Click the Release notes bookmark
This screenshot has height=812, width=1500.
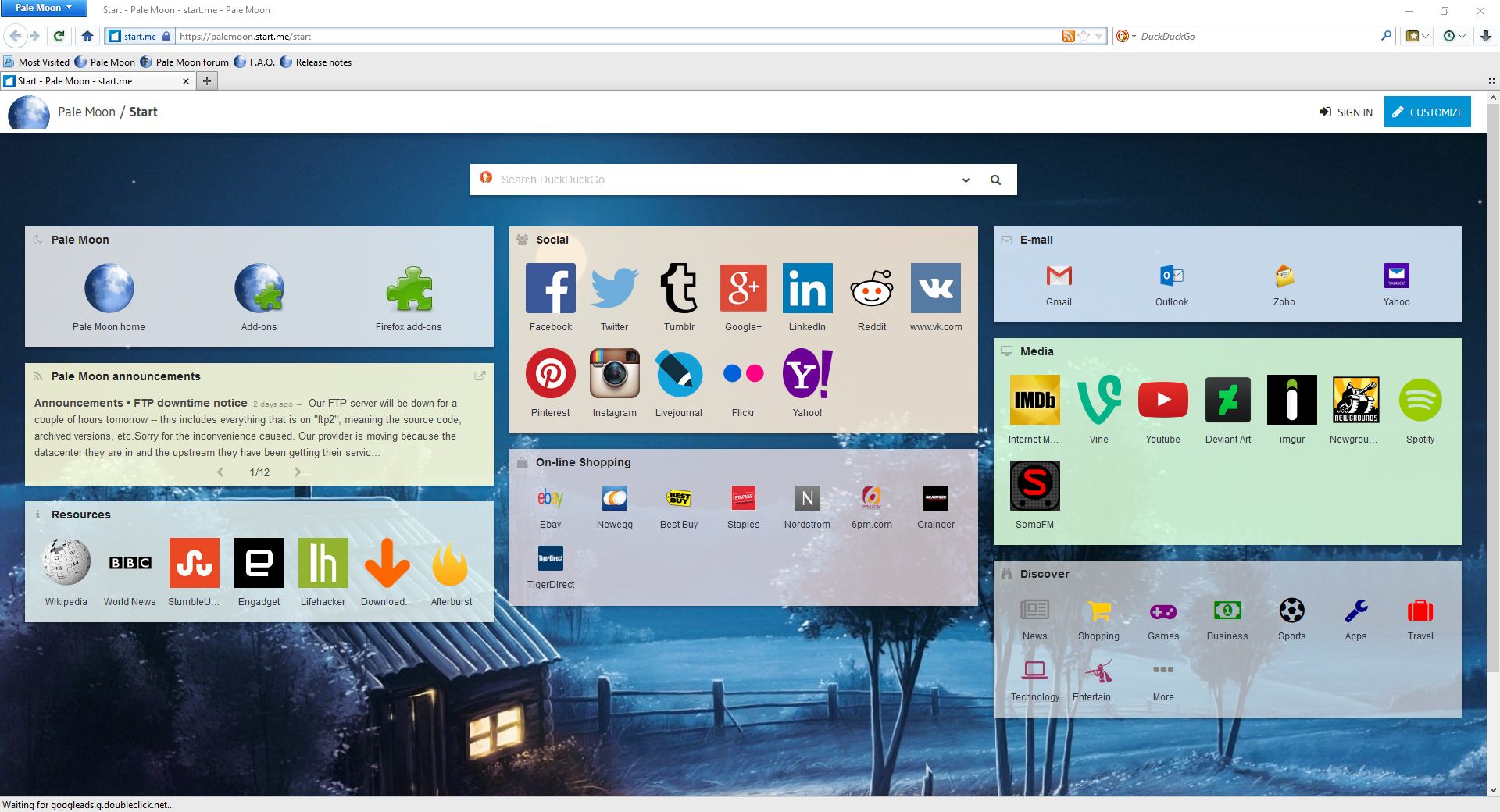point(322,62)
